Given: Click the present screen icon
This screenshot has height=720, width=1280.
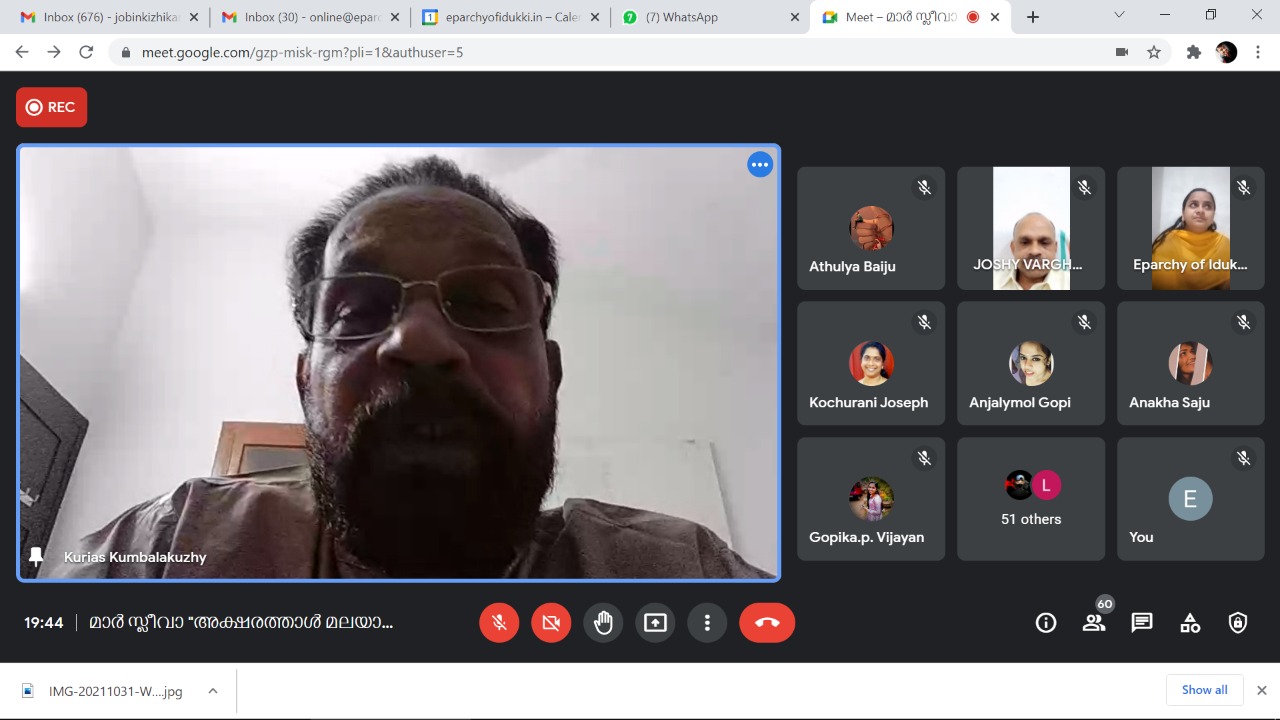Looking at the screenshot, I should coord(655,623).
